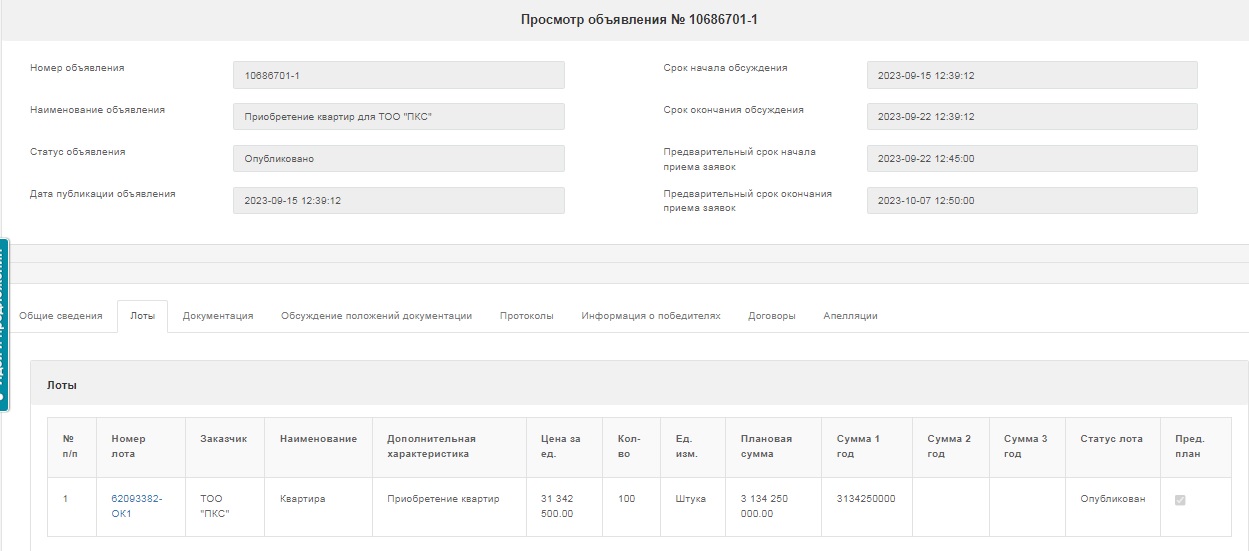1249x551 pixels.
Task: Click the Номер объявления field
Action: [398, 75]
